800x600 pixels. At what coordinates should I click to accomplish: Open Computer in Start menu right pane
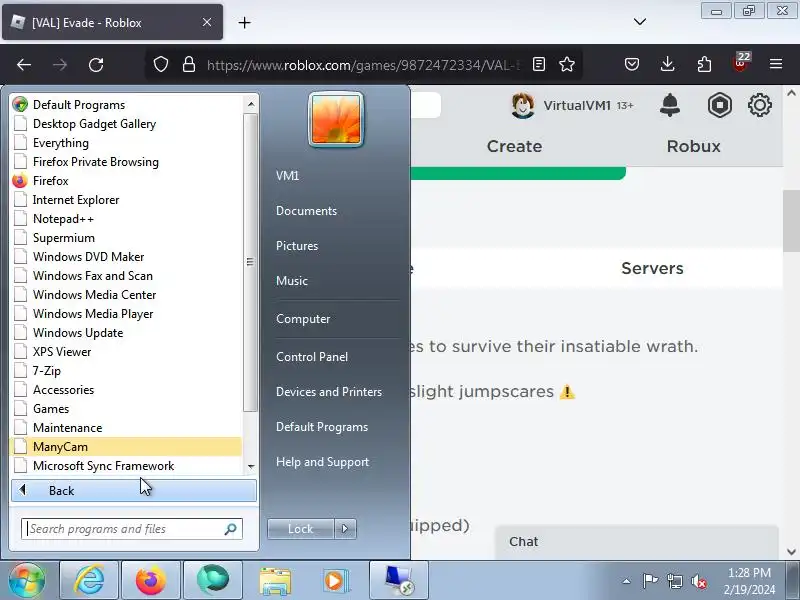pos(303,319)
